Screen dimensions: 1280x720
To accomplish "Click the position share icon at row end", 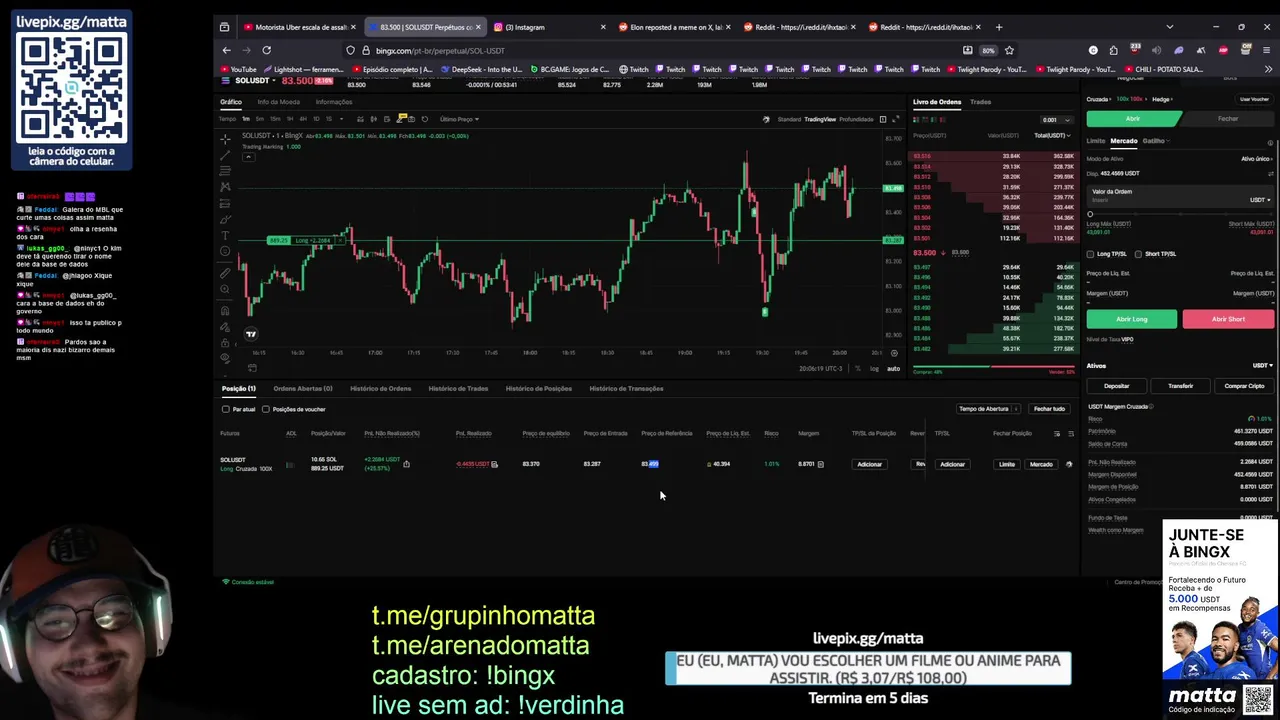I will point(1069,464).
